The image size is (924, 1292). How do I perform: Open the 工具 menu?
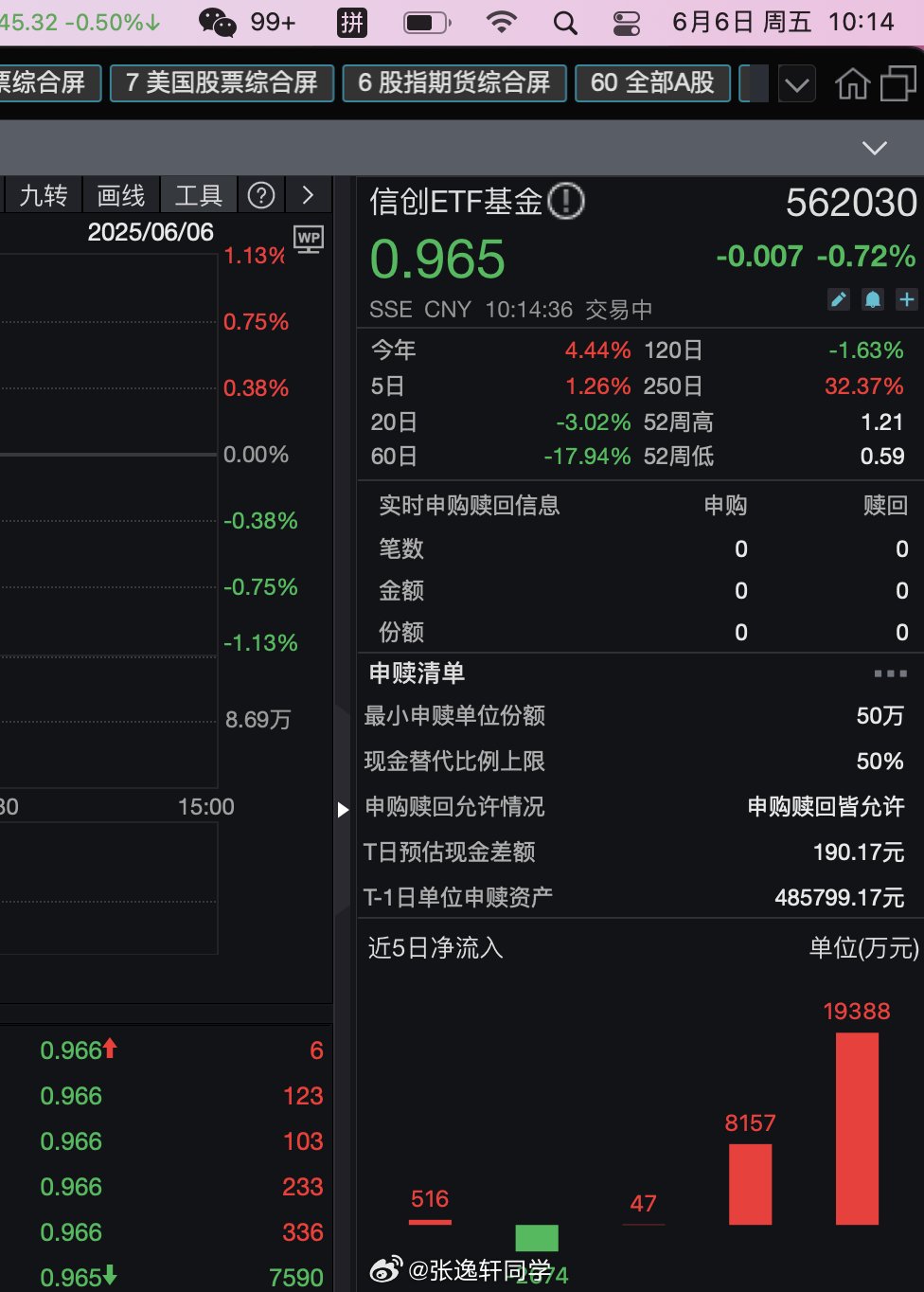pos(198,195)
